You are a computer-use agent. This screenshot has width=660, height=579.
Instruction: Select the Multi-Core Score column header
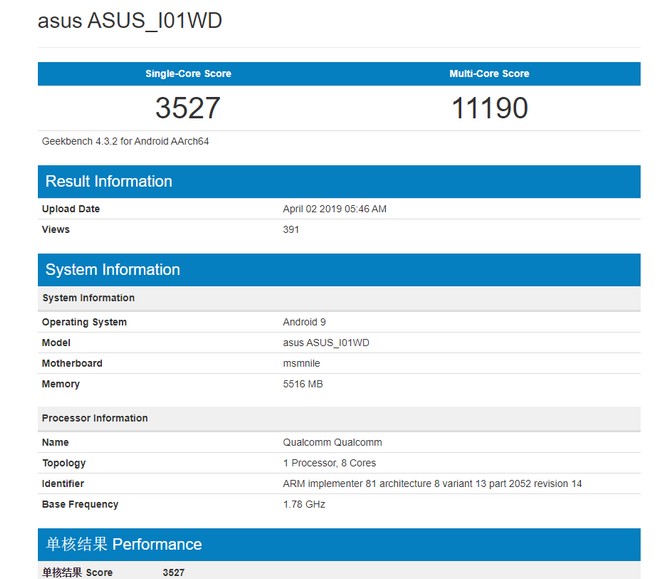coord(489,74)
